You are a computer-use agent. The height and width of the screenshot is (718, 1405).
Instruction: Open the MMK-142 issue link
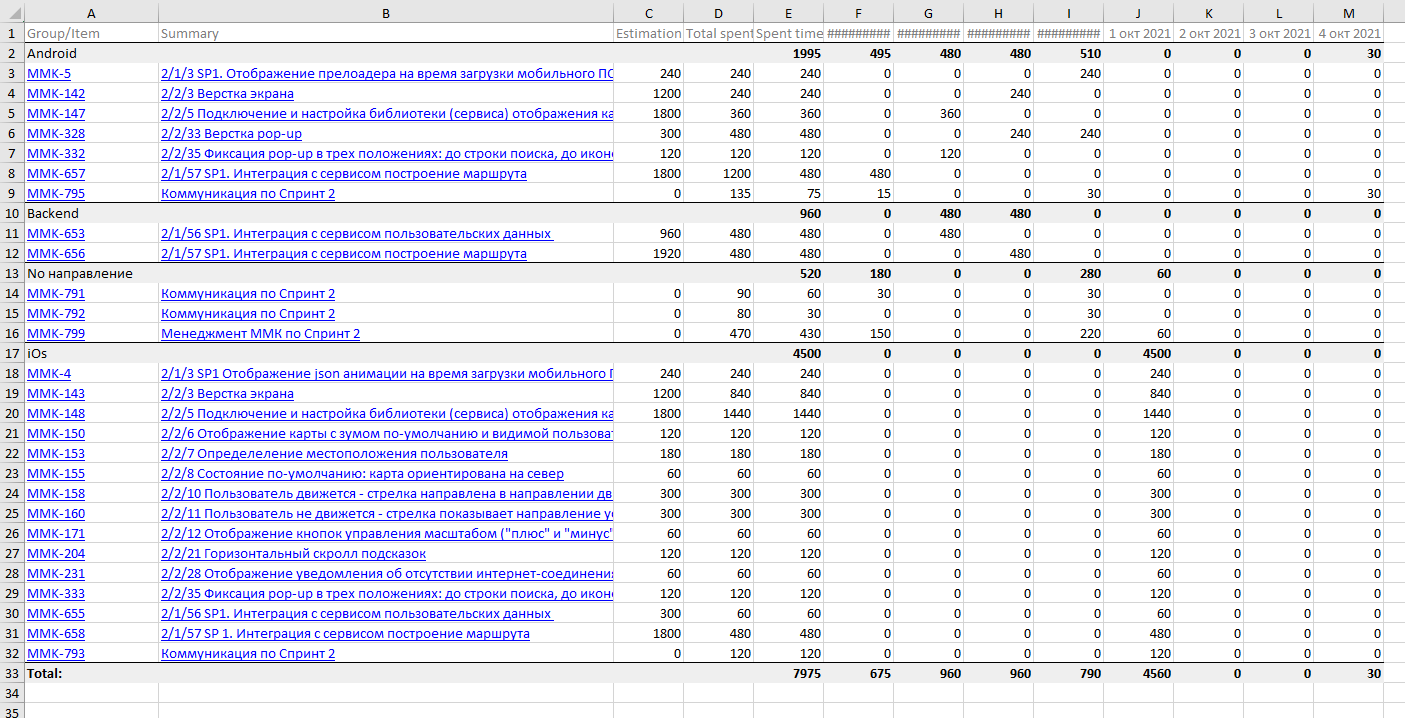[x=55, y=93]
